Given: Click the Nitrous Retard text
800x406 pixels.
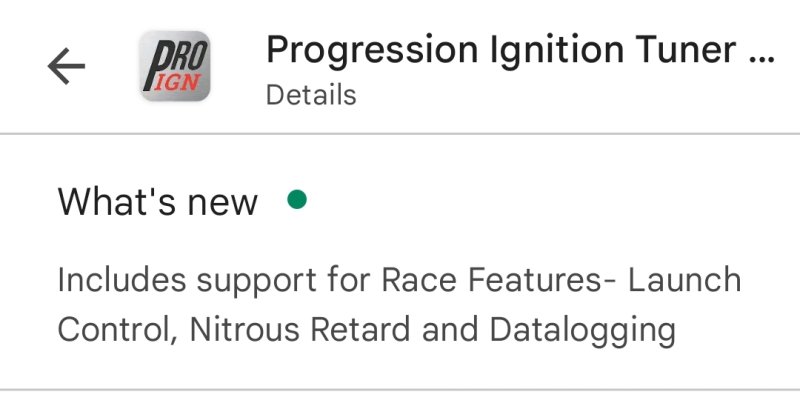Looking at the screenshot, I should click(x=300, y=329).
